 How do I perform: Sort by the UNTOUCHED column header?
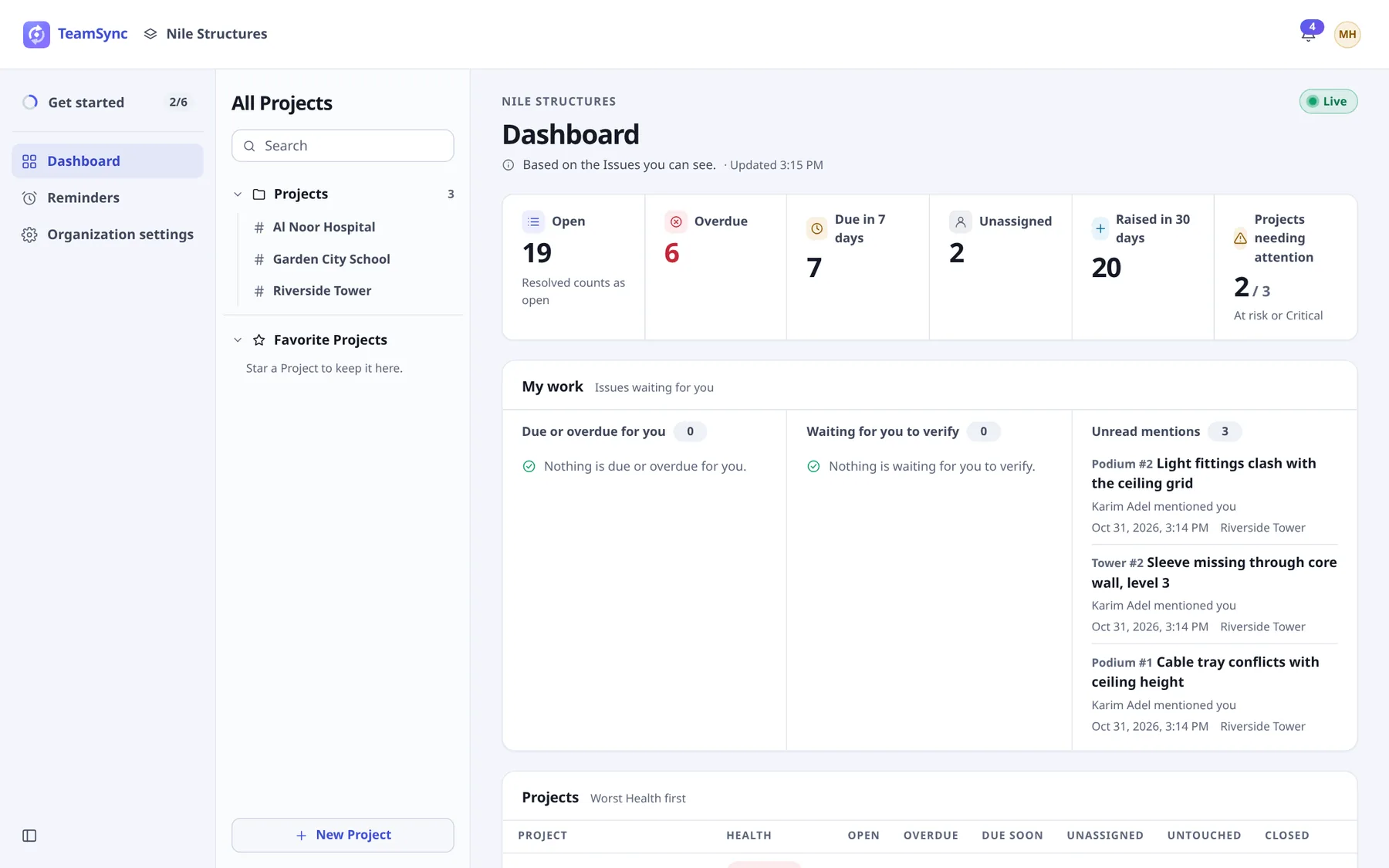(x=1204, y=836)
